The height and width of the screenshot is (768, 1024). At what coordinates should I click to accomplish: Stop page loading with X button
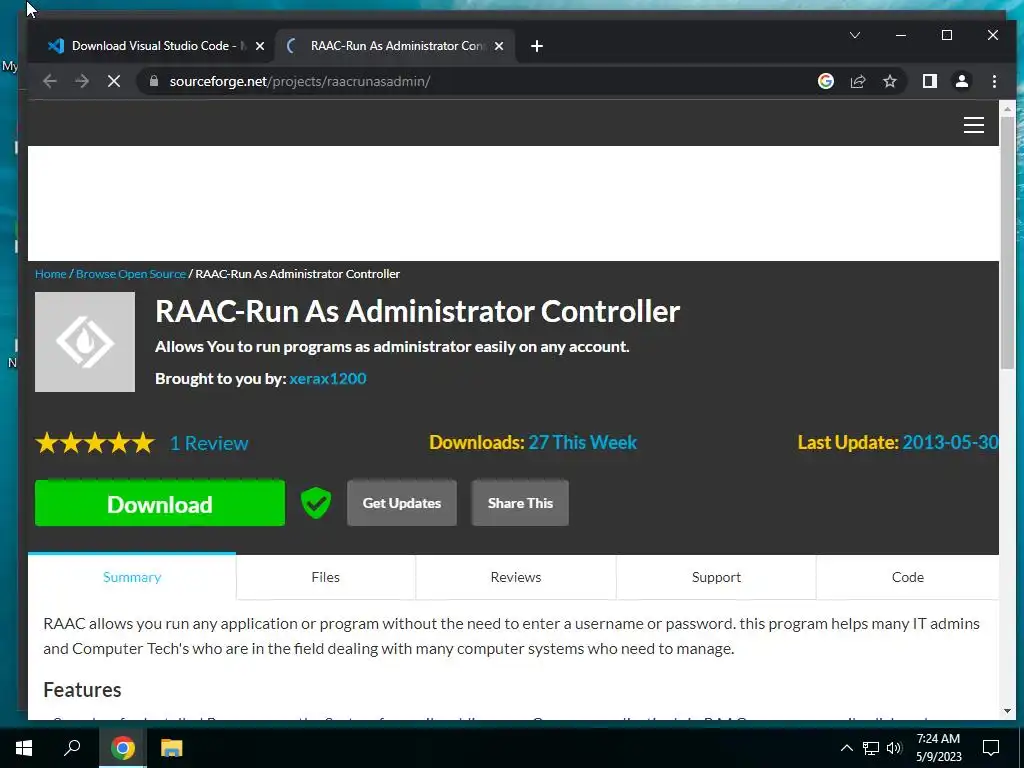click(114, 81)
